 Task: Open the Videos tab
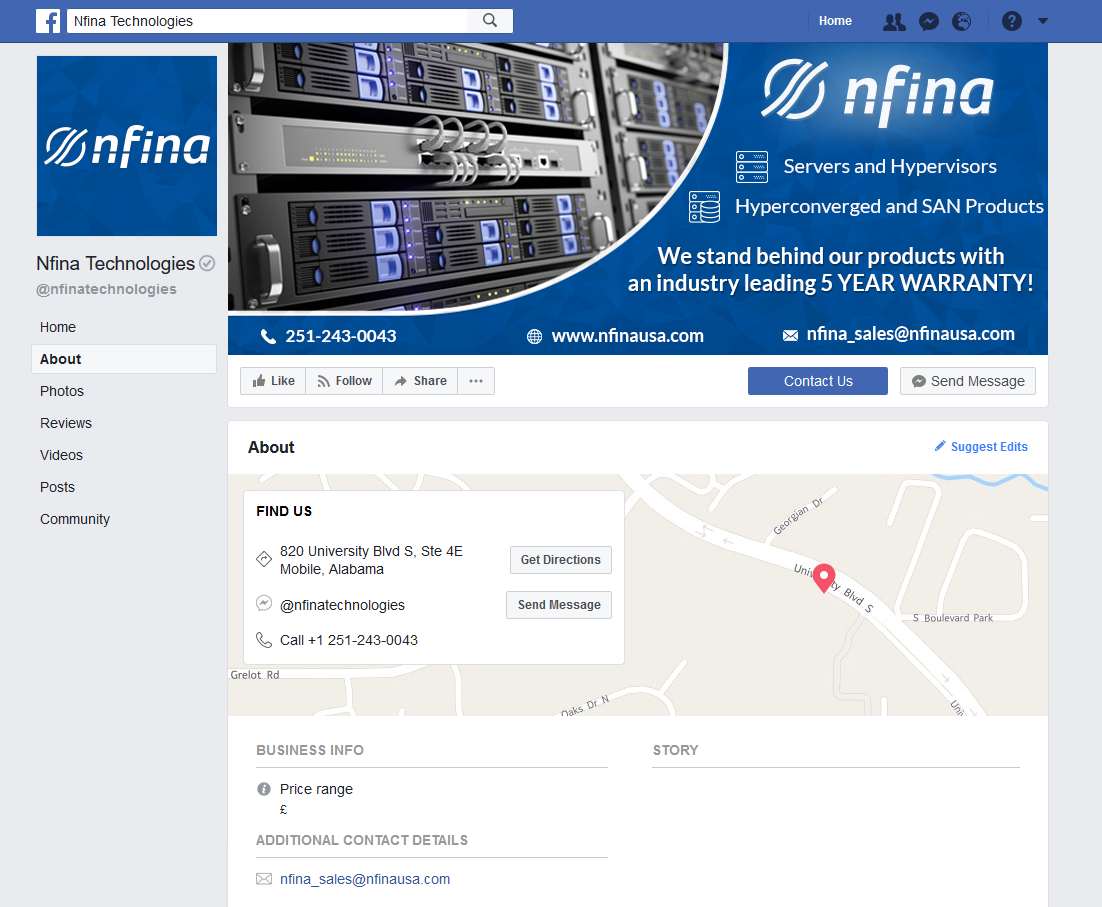pyautogui.click(x=61, y=455)
